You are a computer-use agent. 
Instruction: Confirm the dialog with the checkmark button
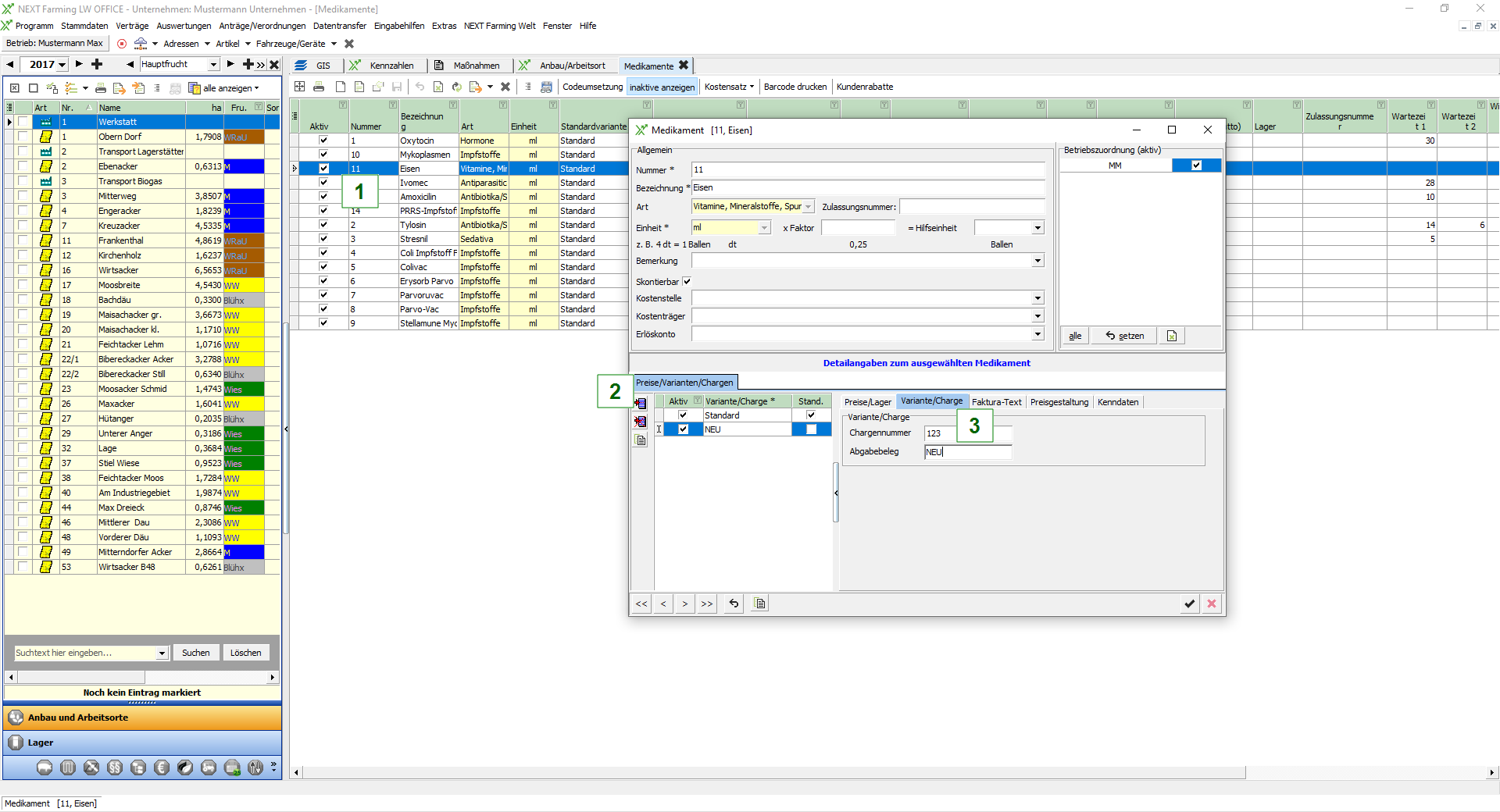1189,604
